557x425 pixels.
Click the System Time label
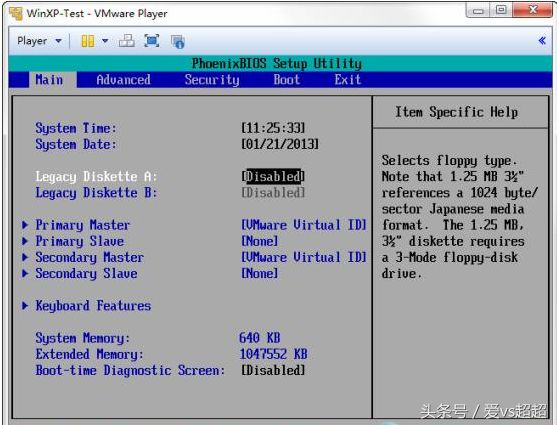pyautogui.click(x=76, y=128)
